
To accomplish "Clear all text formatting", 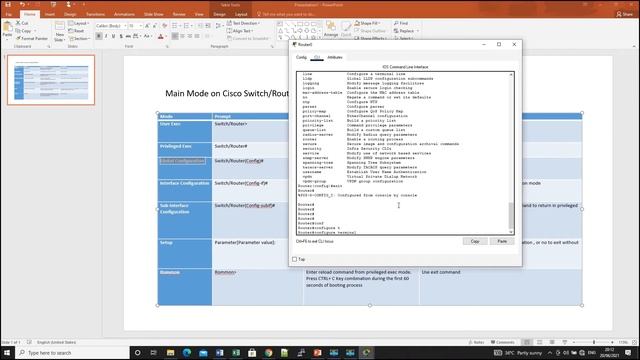I will click(x=164, y=26).
